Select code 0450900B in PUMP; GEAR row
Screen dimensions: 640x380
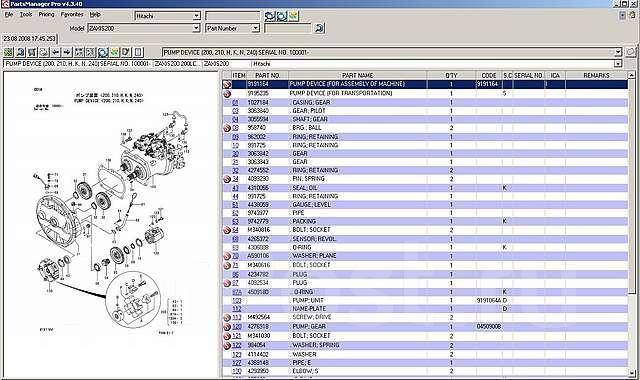489,327
